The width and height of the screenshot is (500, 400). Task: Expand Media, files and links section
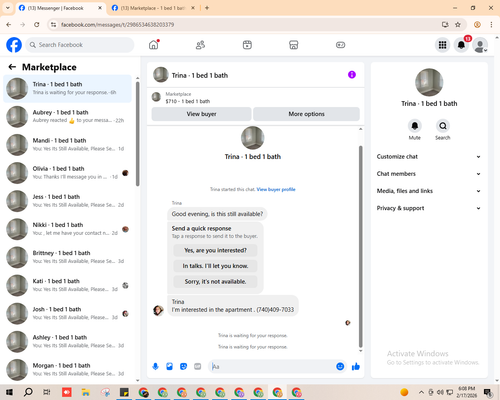(x=429, y=191)
